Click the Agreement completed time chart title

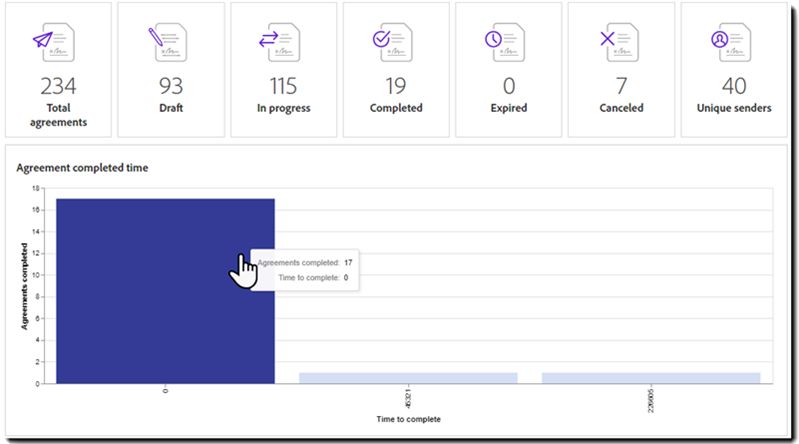point(82,168)
